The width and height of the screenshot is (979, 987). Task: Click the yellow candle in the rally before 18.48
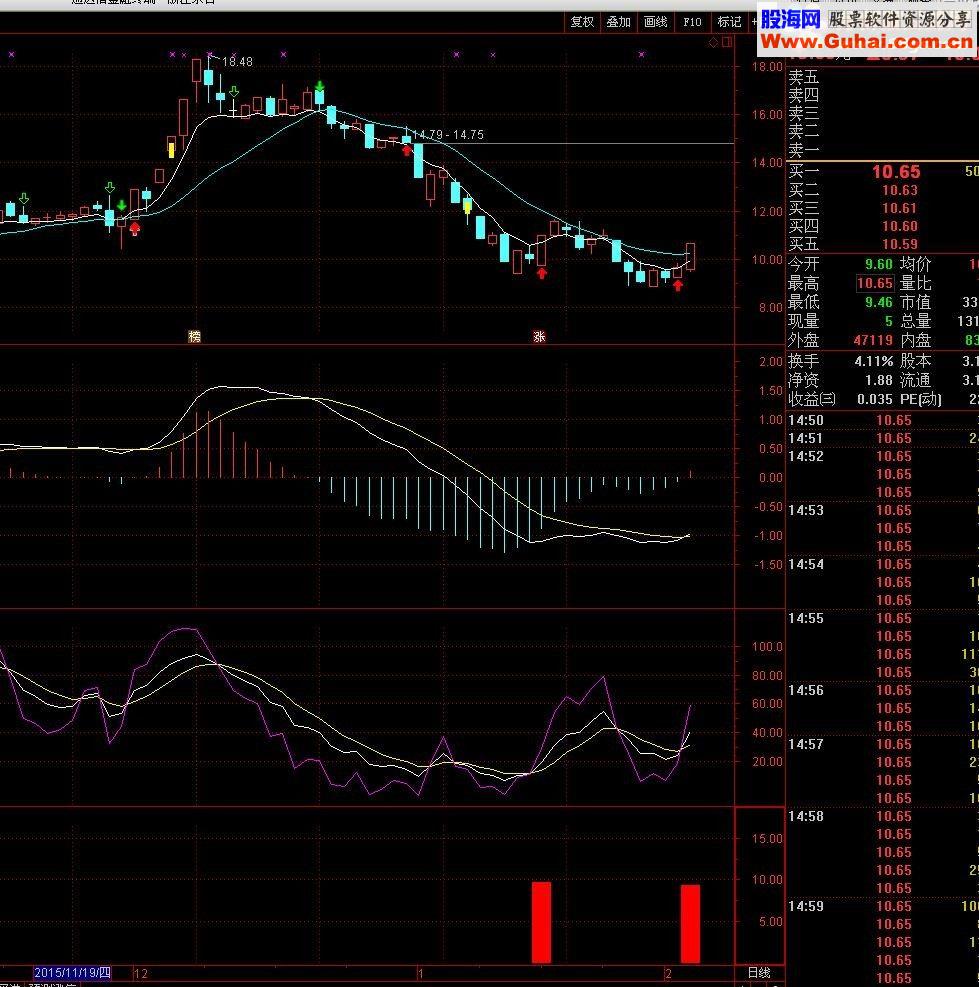click(x=171, y=150)
